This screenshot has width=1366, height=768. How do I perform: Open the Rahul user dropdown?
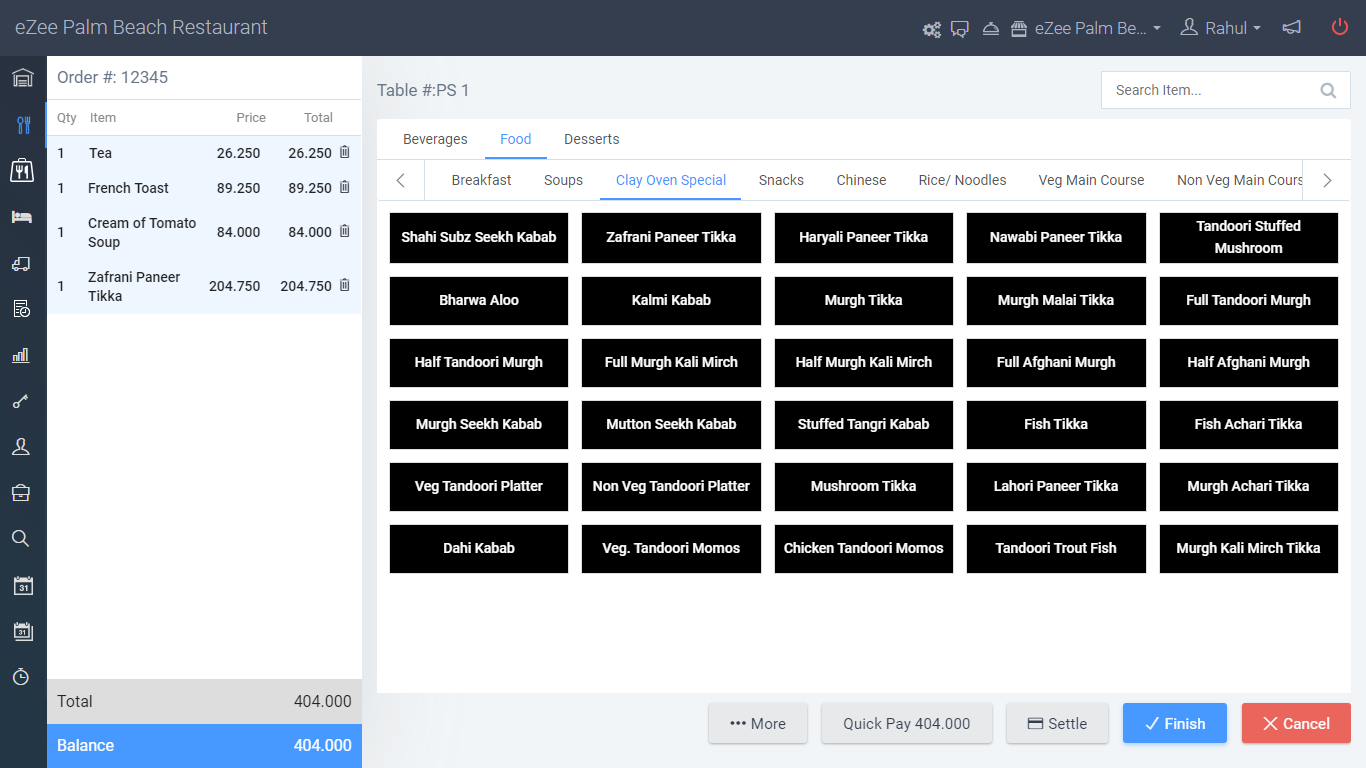click(x=1221, y=28)
